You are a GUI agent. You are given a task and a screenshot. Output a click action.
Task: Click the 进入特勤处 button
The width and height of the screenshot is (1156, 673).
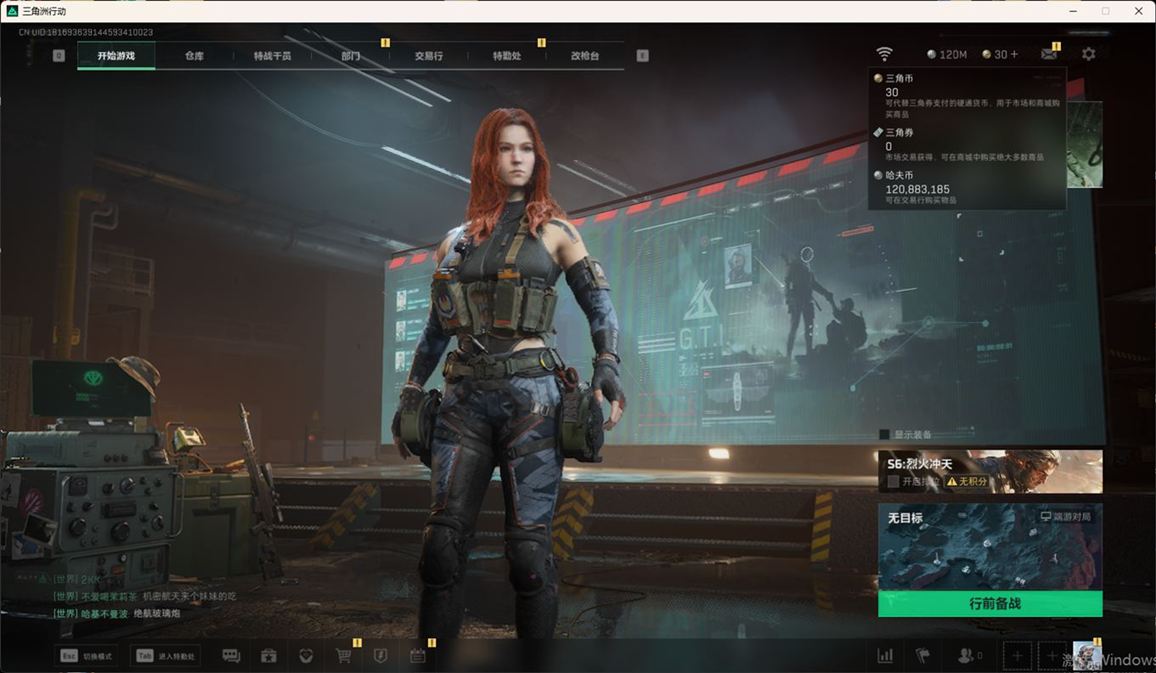coord(166,656)
